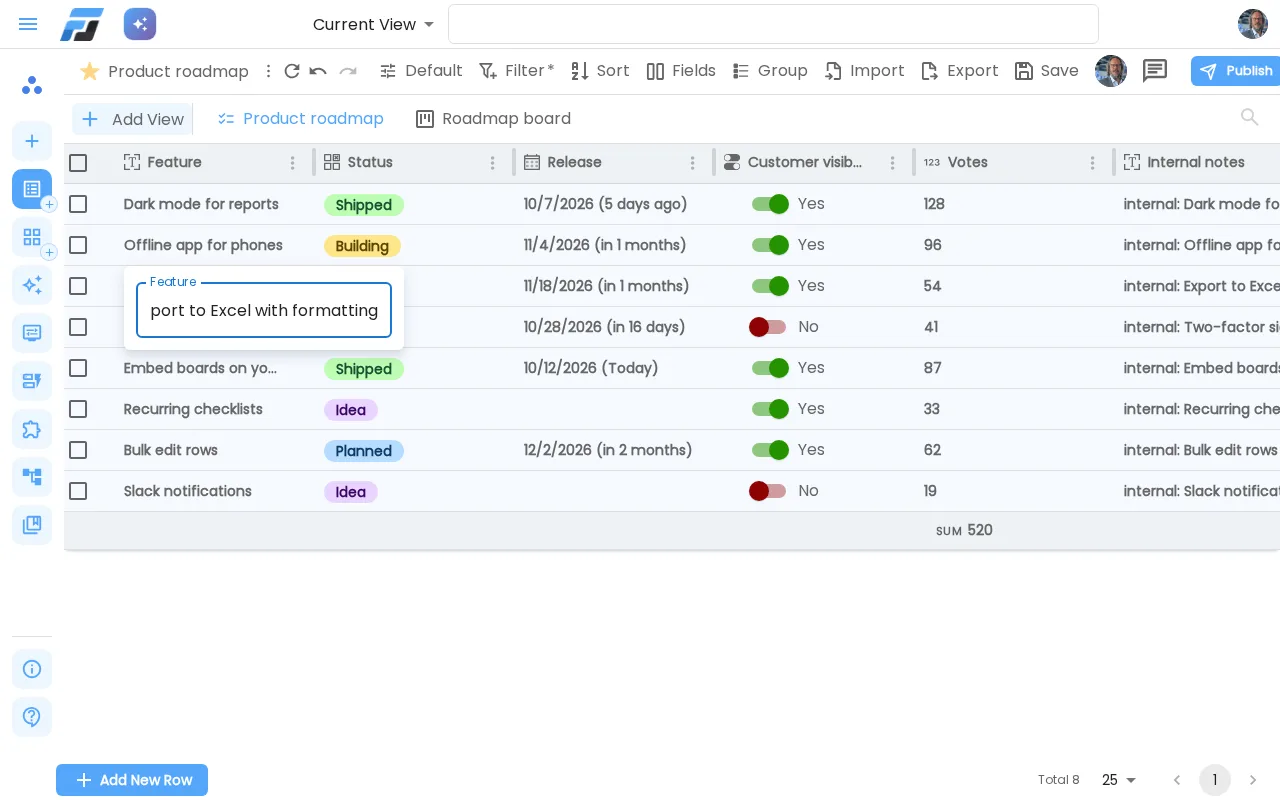Toggle customer visibility for Slack notifications
Image resolution: width=1280 pixels, height=800 pixels.
coord(768,491)
